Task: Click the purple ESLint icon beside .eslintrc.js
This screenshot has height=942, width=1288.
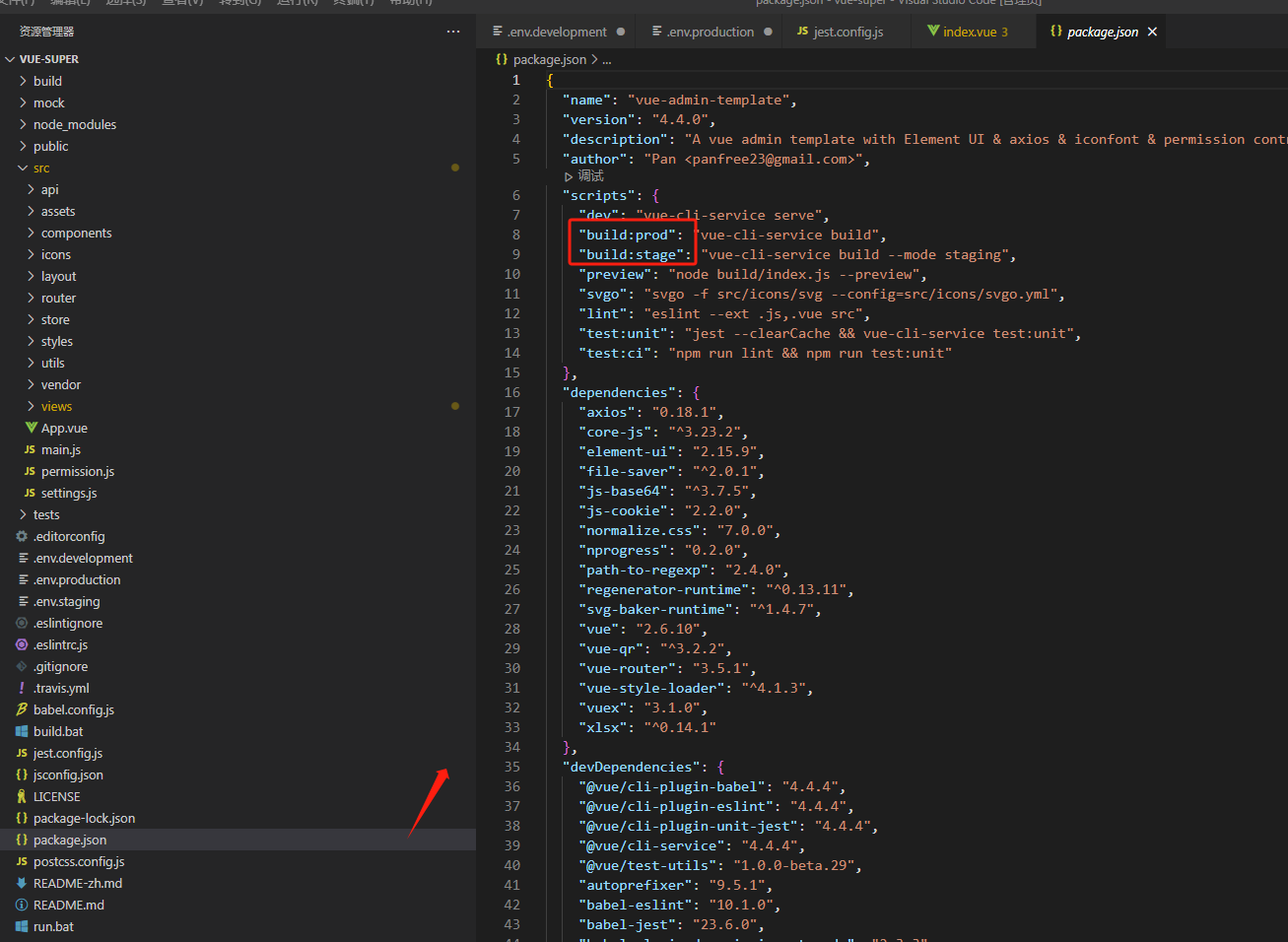Action: tap(22, 644)
